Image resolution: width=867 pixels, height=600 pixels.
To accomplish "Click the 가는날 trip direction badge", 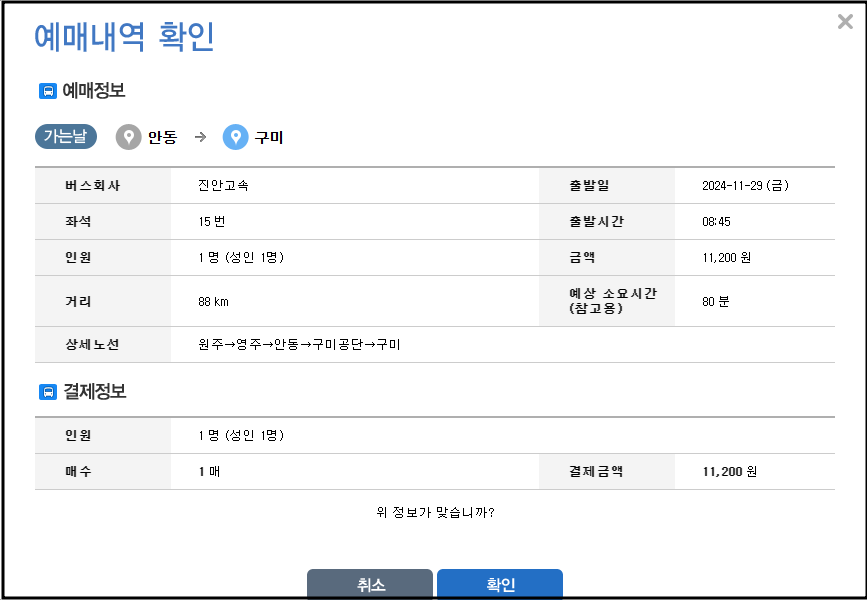I will tap(65, 136).
